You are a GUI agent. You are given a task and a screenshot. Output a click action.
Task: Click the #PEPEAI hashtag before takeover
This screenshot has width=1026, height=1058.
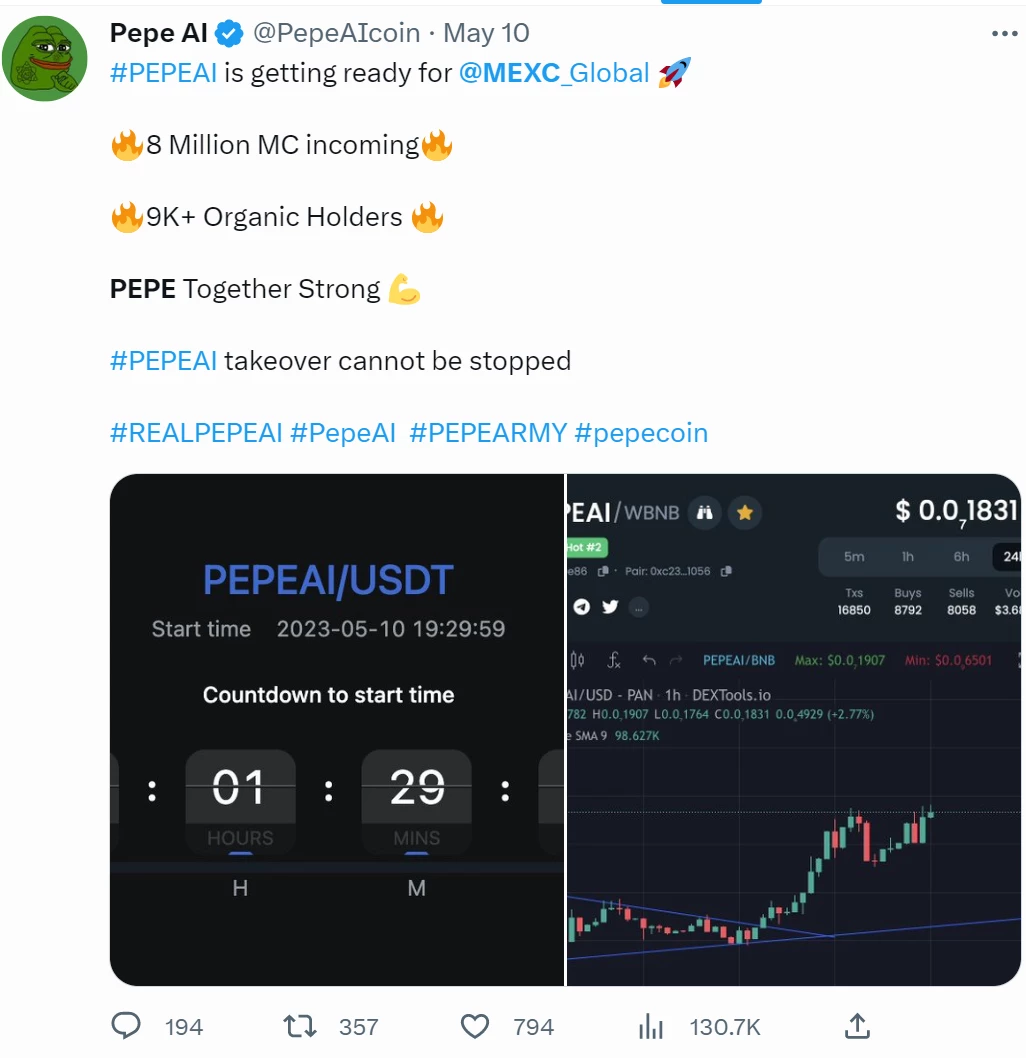(163, 361)
